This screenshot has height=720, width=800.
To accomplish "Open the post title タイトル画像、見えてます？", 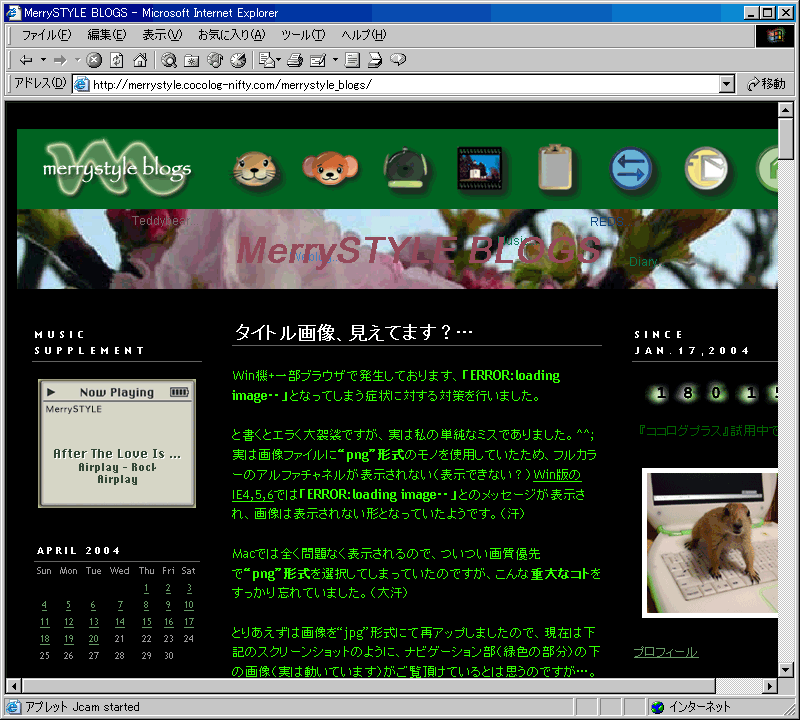I will 353,333.
